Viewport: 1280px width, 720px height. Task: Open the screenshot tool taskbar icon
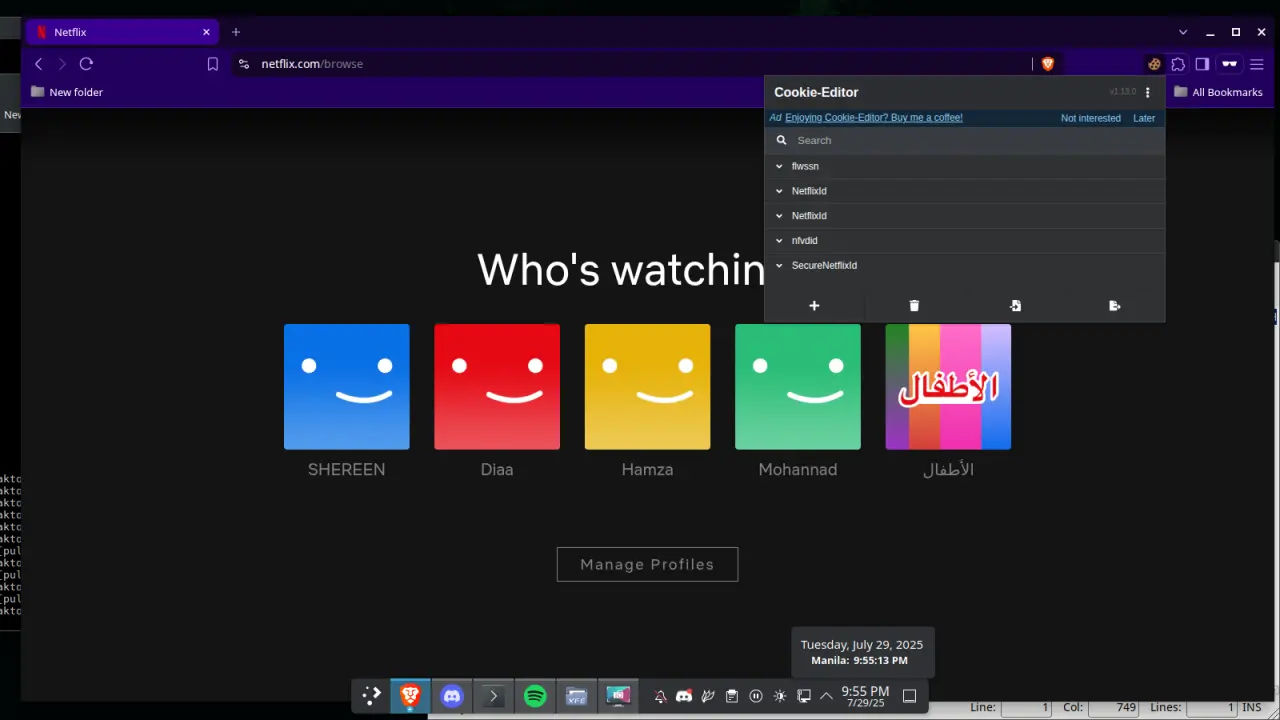(618, 696)
